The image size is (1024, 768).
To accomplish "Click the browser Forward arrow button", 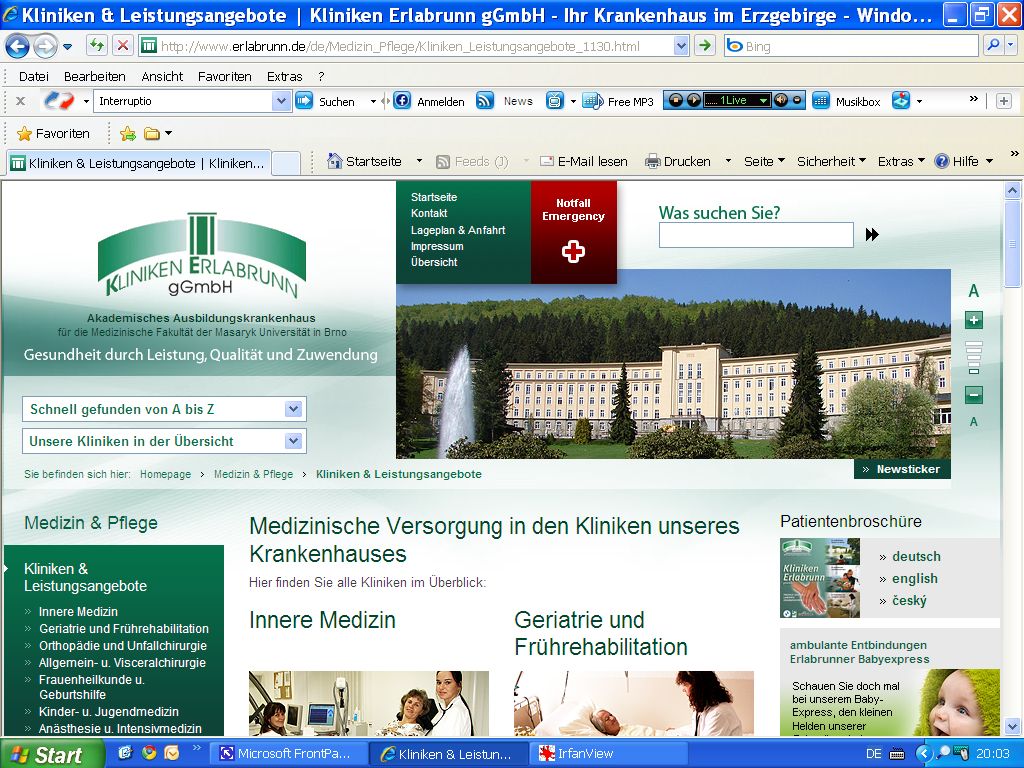I will 45,46.
